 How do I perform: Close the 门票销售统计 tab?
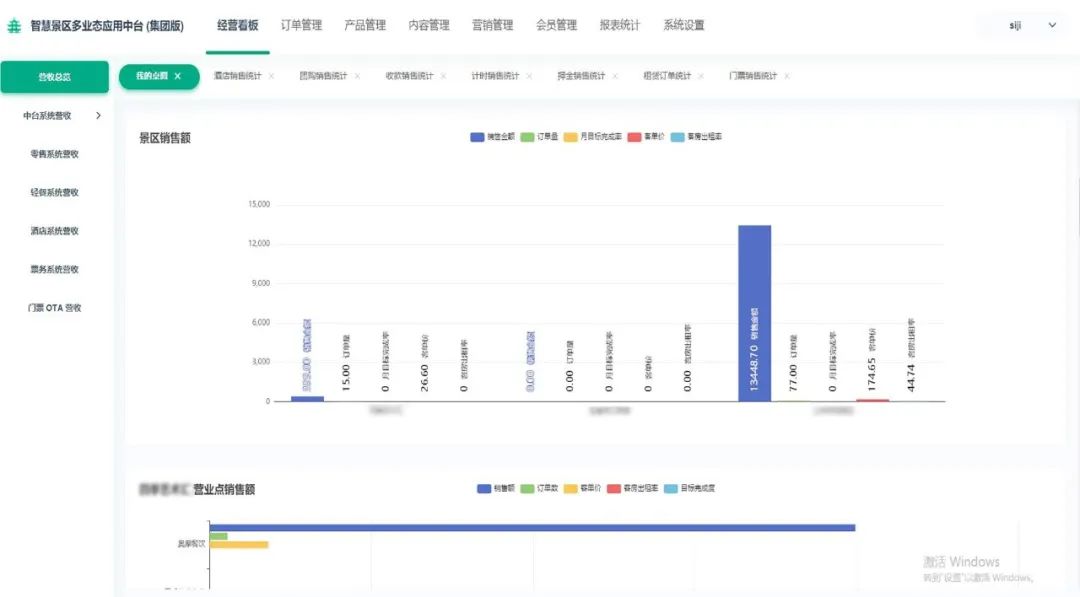787,76
